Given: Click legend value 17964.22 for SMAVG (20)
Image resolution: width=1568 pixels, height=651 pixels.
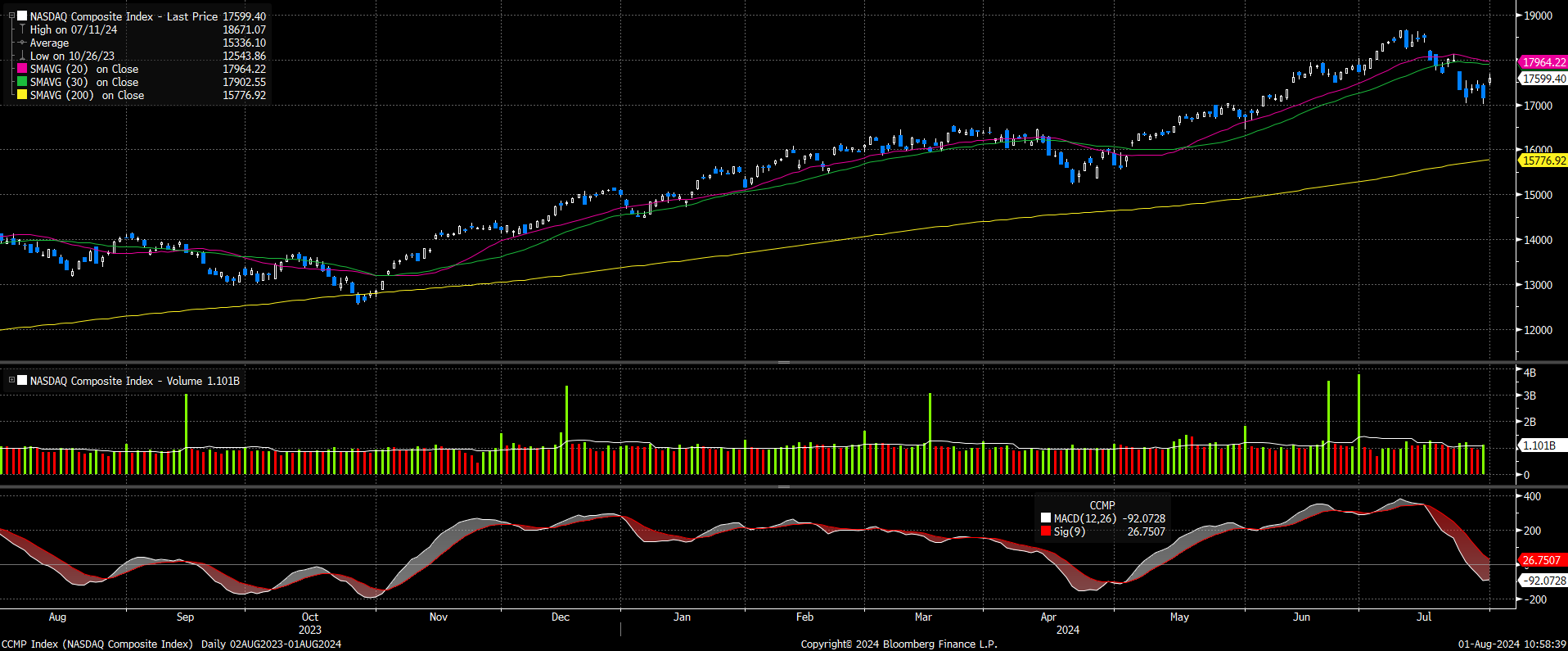Looking at the screenshot, I should click(244, 69).
